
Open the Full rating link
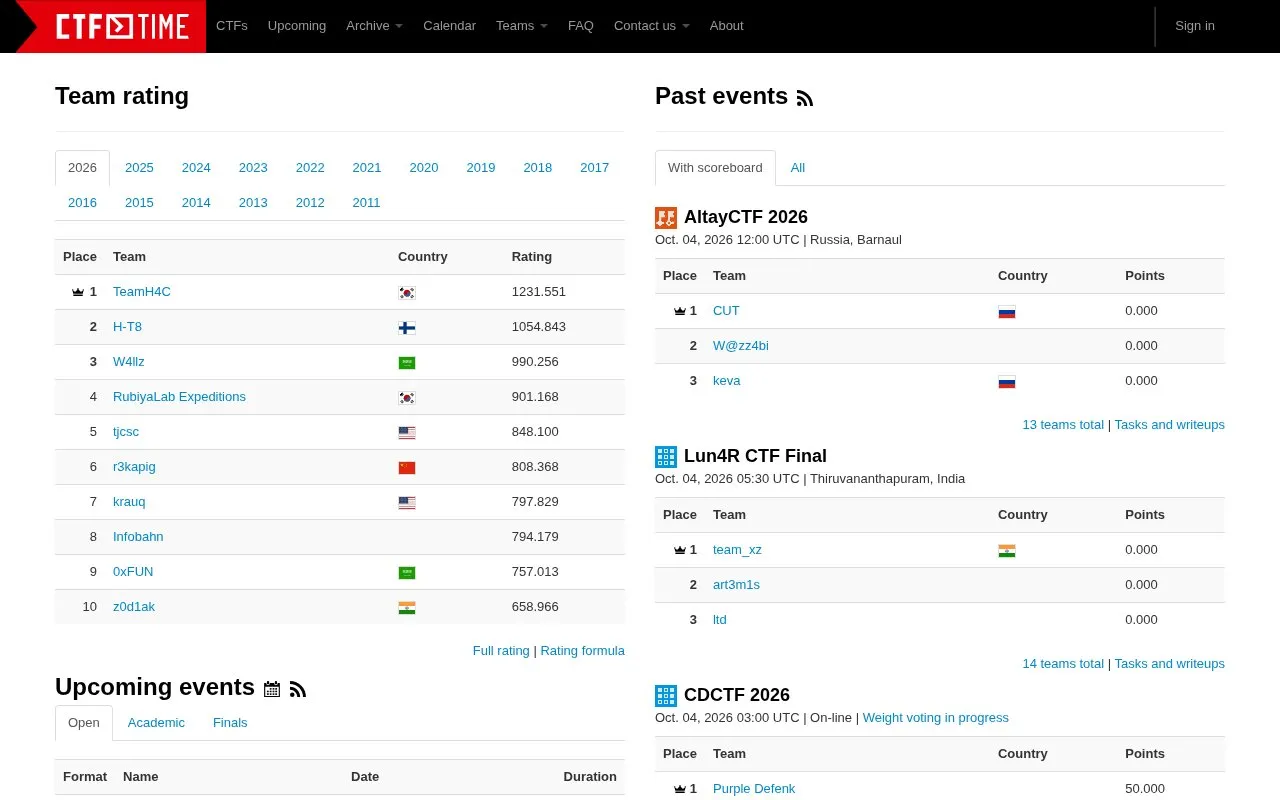501,651
